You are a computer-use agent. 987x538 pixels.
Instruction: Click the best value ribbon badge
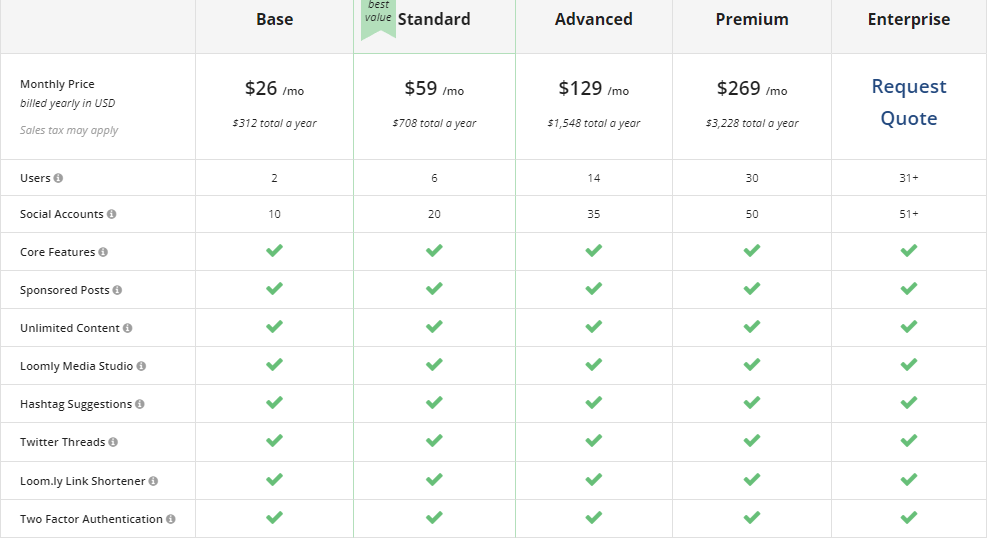(378, 14)
